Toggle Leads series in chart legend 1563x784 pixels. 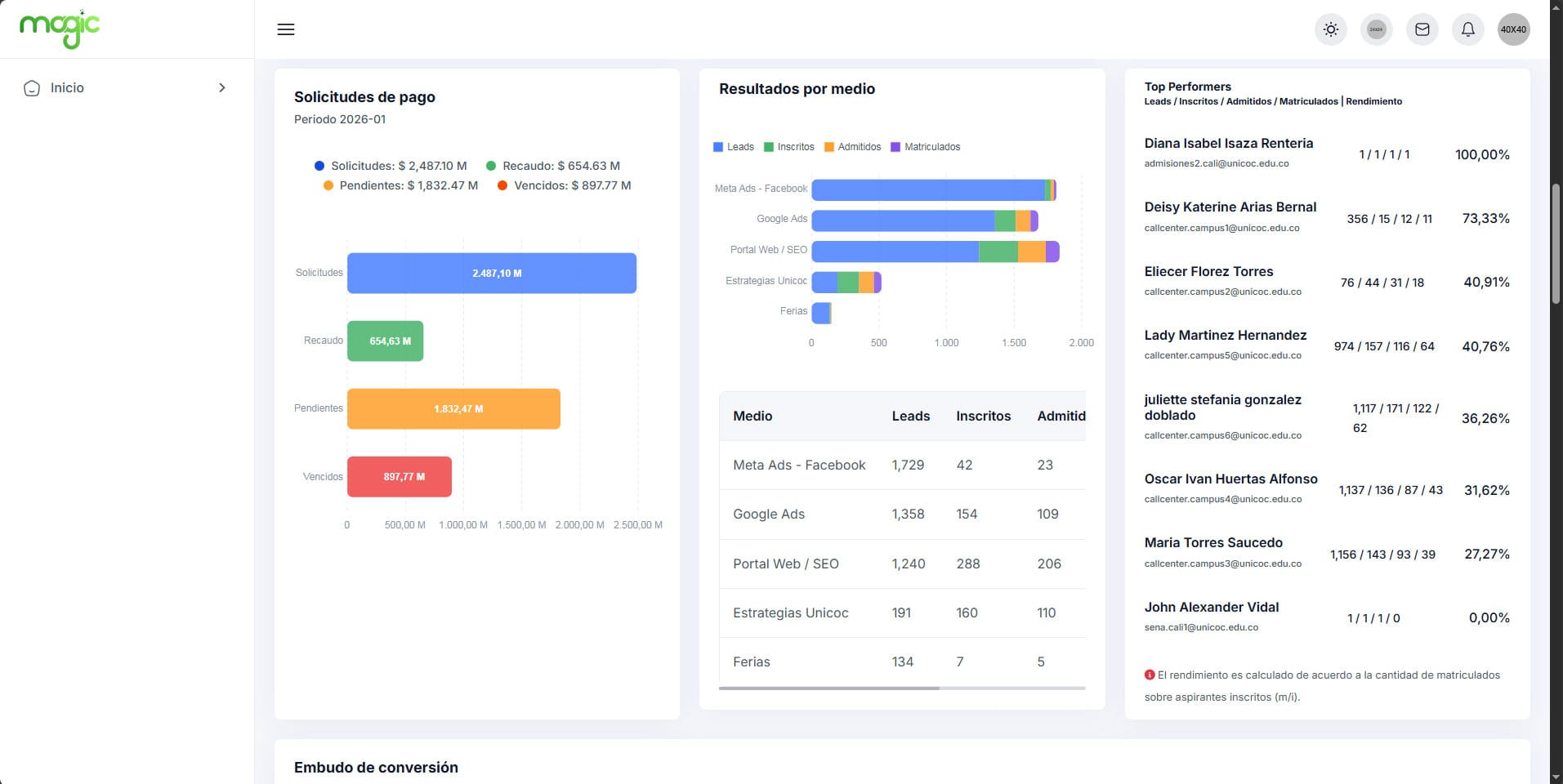[734, 147]
